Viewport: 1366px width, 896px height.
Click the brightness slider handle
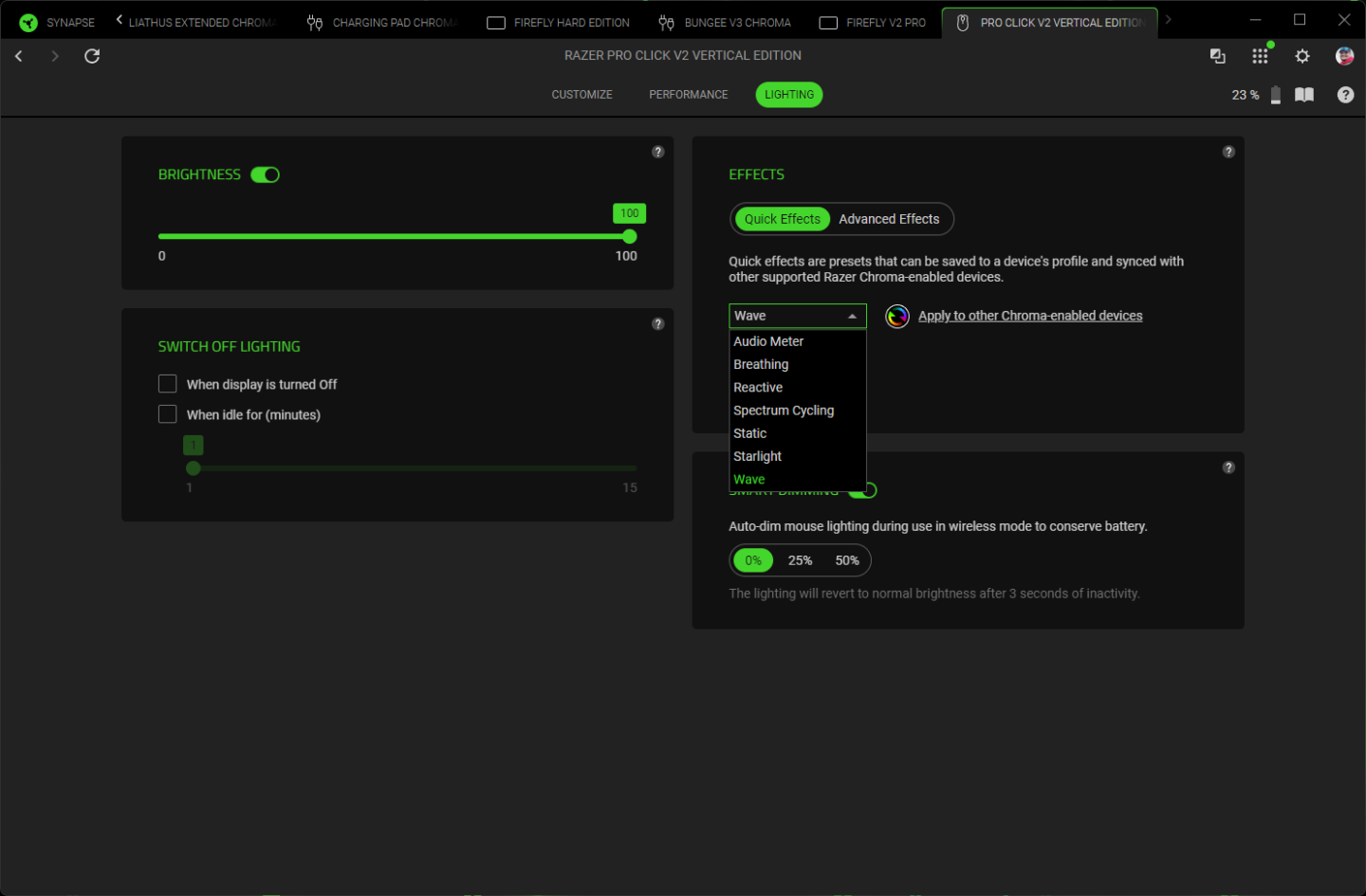tap(630, 236)
